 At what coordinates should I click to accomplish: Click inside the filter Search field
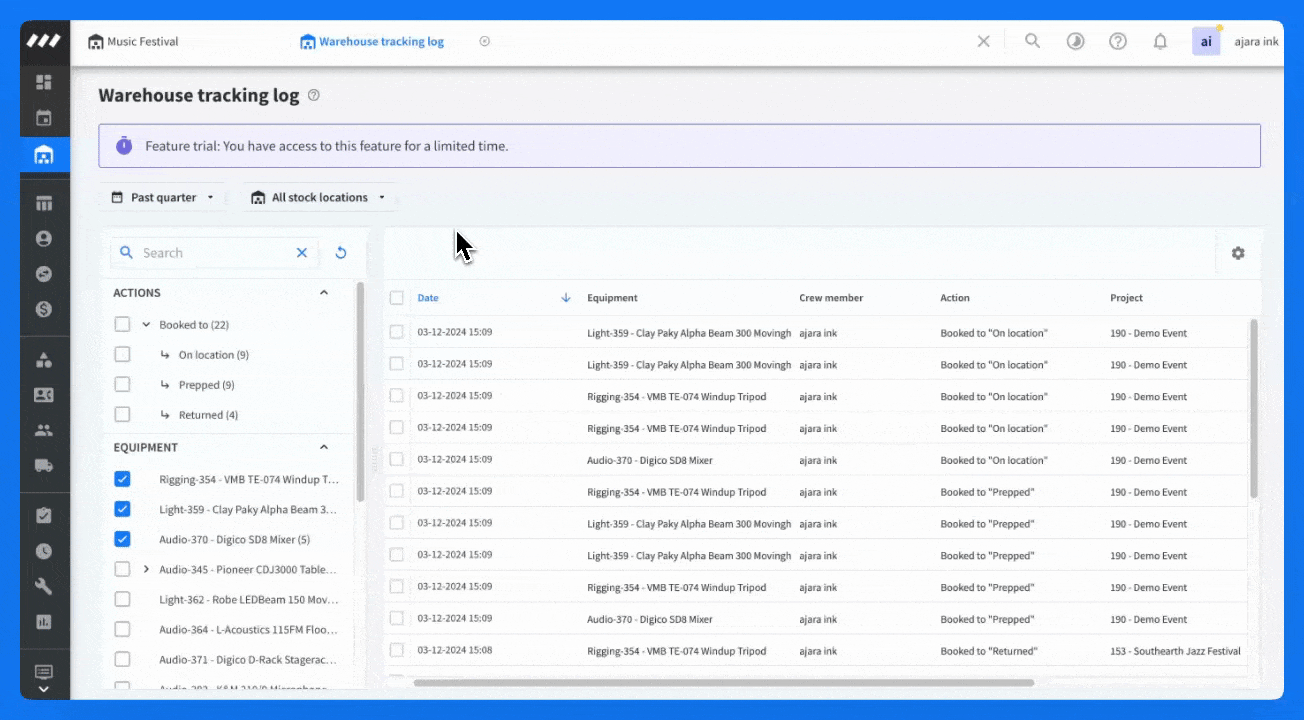(x=215, y=253)
